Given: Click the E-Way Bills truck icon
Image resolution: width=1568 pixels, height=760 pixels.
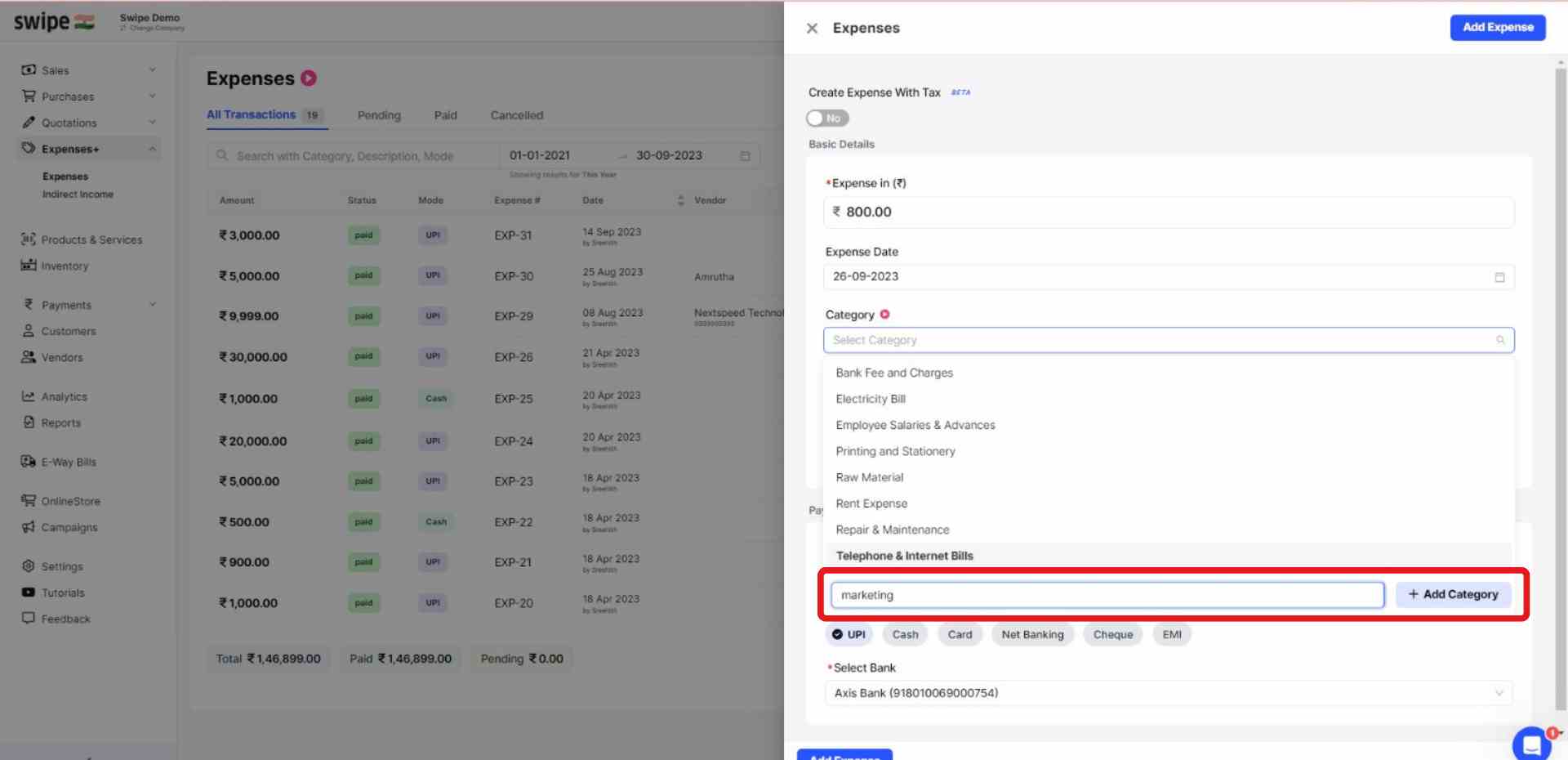Looking at the screenshot, I should click(x=29, y=462).
